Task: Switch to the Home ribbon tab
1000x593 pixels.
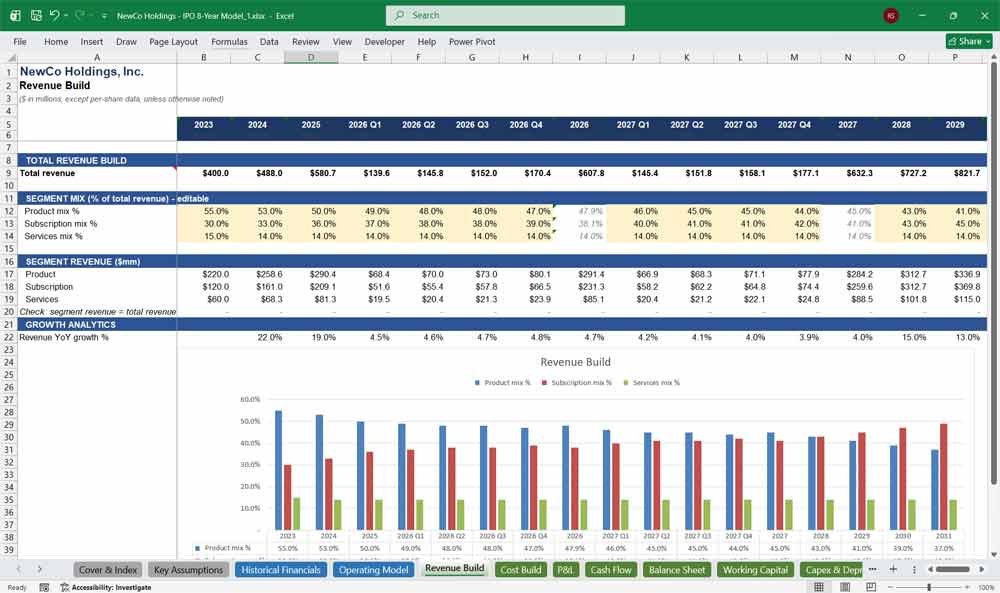Action: [x=56, y=41]
